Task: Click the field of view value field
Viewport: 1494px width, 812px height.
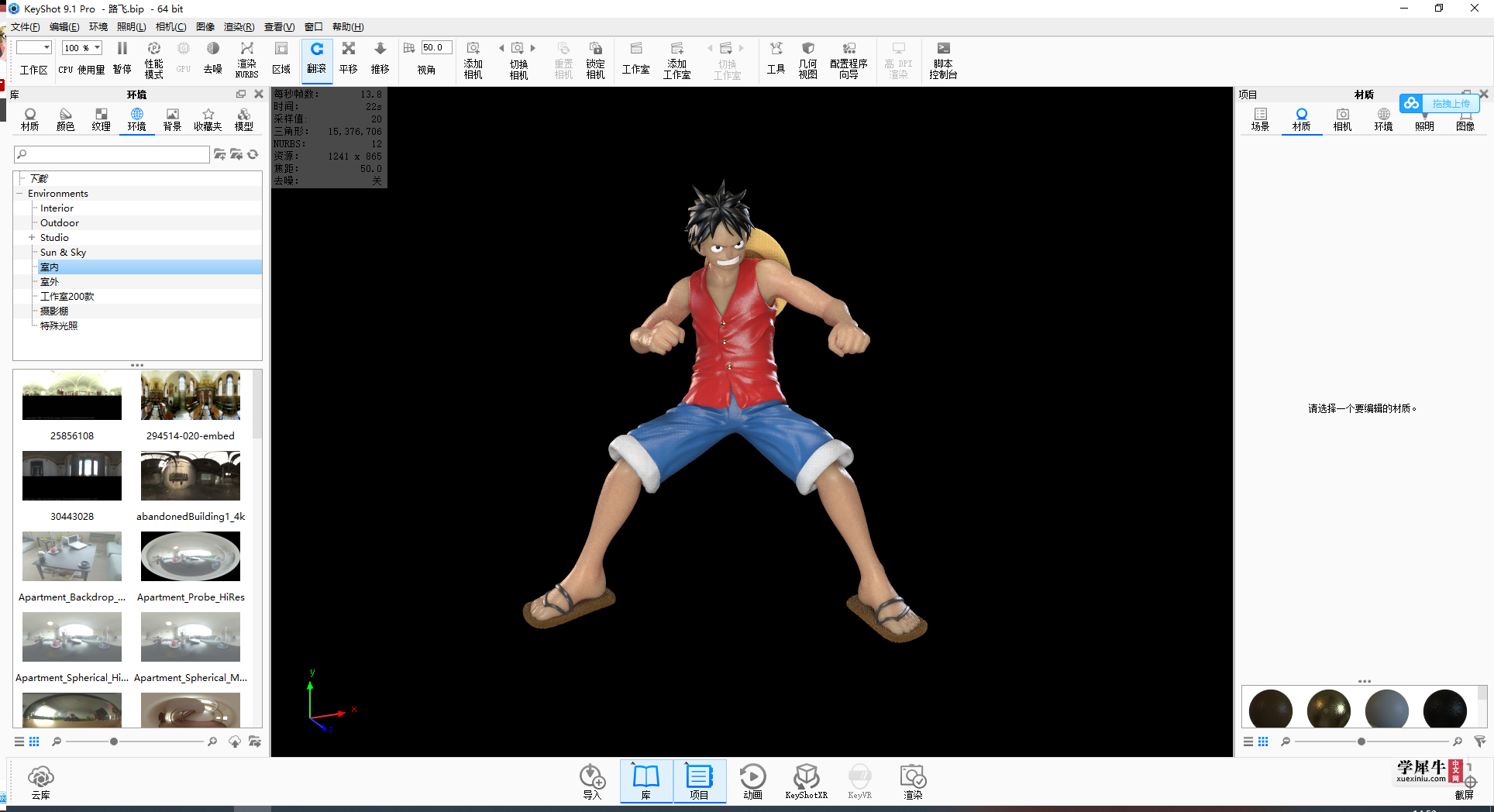Action: click(436, 47)
